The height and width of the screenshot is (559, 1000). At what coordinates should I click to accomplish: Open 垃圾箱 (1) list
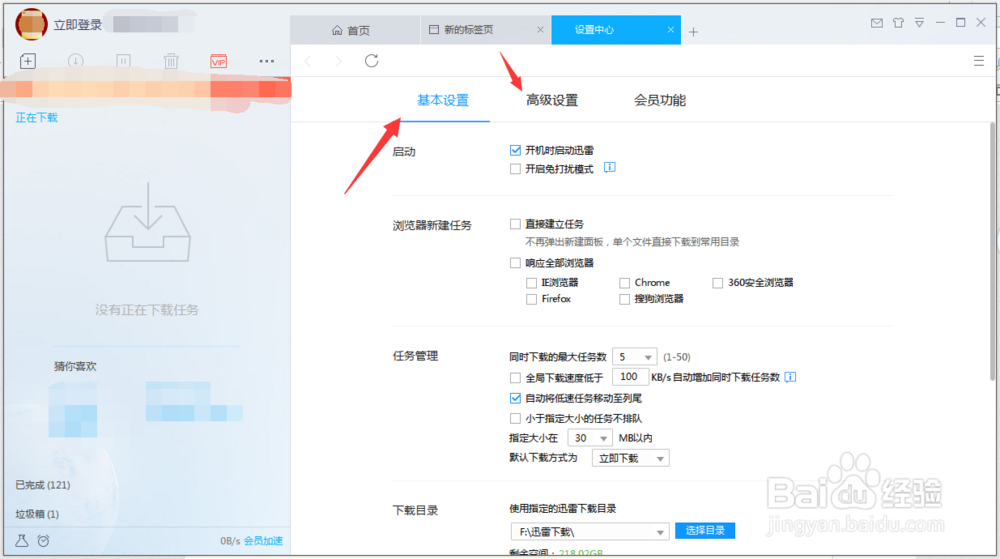tap(37, 514)
